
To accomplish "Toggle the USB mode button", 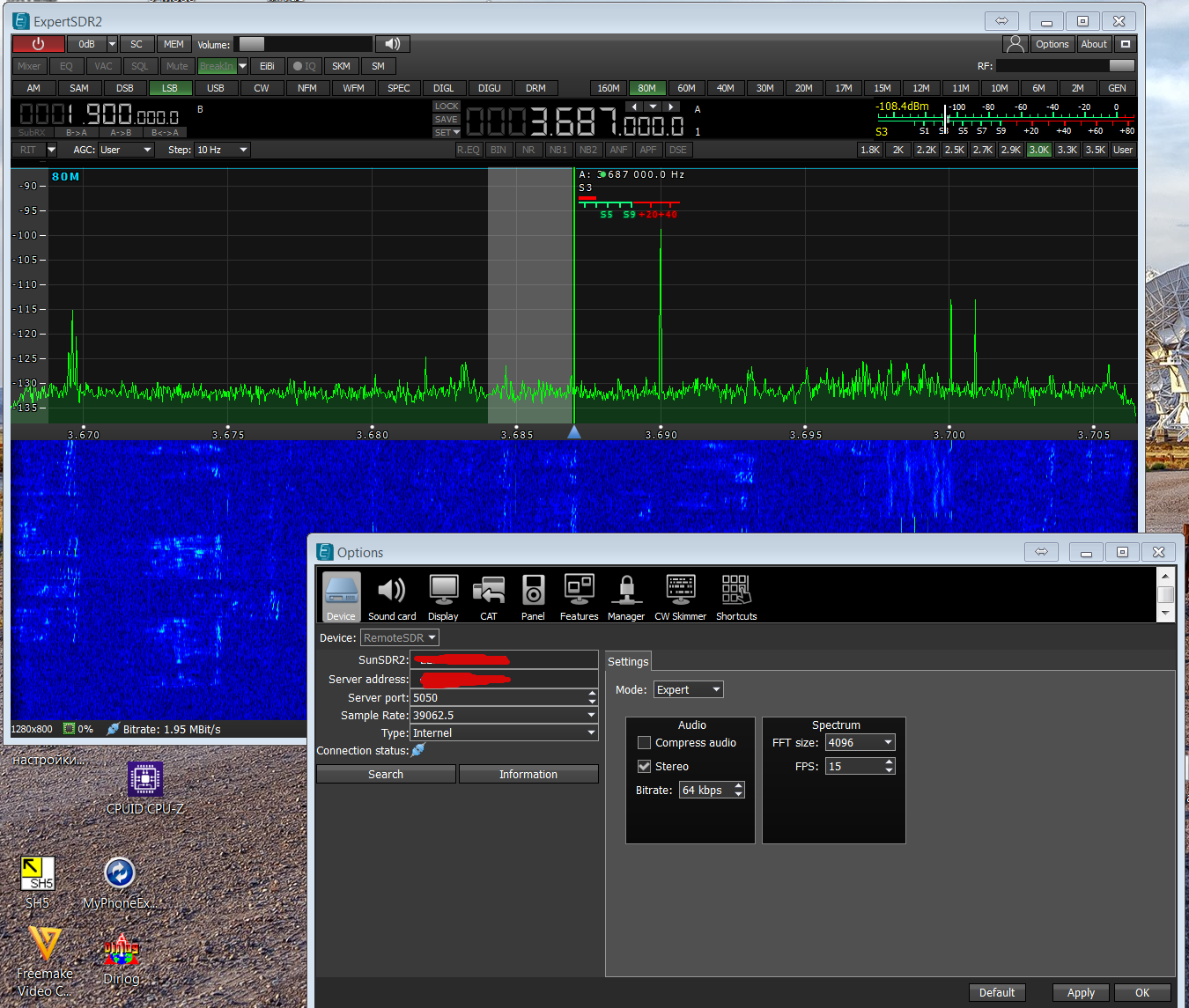I will pos(216,88).
